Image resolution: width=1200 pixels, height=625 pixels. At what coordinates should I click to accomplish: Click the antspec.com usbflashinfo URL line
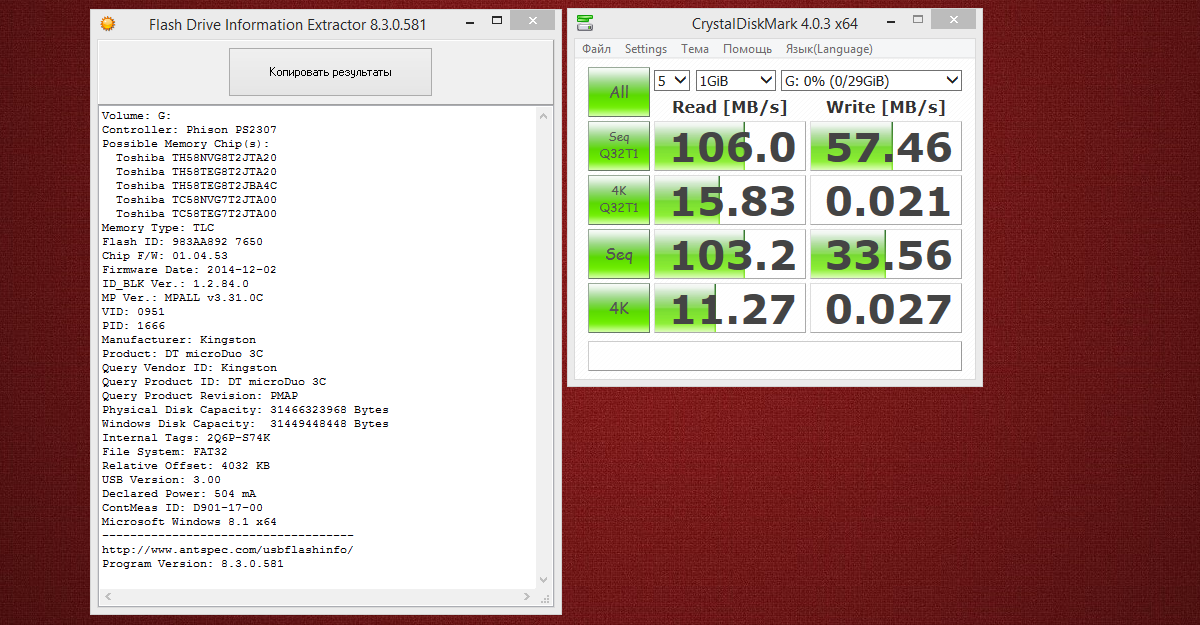pos(228,550)
